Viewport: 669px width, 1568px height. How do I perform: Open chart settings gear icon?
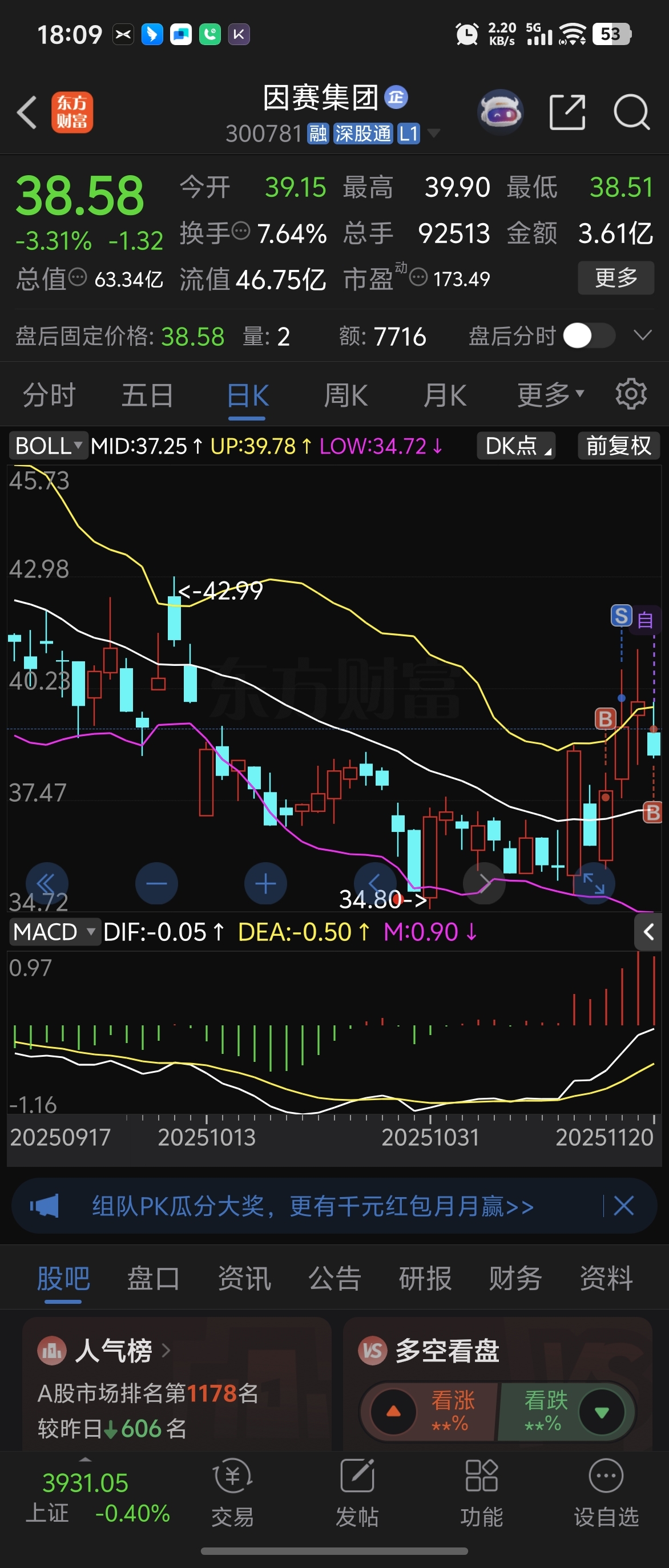(631, 394)
